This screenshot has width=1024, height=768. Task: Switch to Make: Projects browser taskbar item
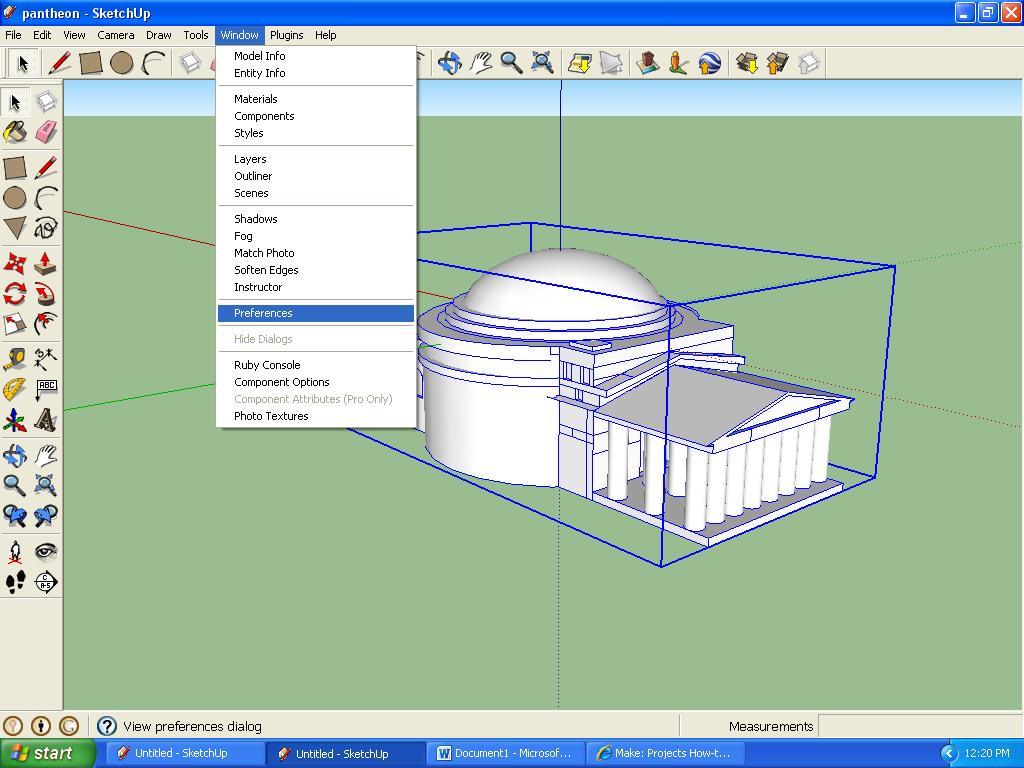666,754
